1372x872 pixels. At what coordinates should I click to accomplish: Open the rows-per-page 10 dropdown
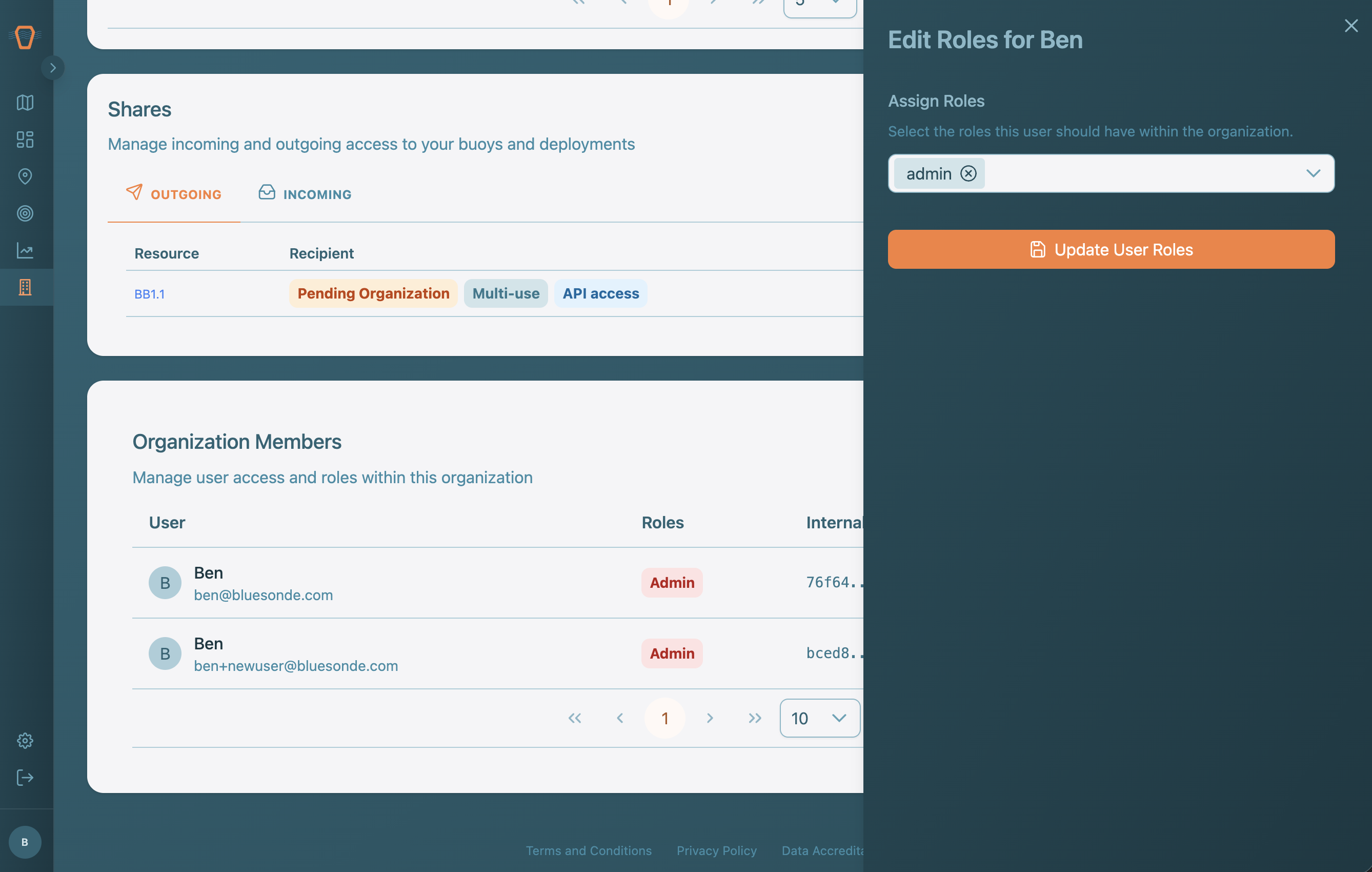(x=819, y=718)
